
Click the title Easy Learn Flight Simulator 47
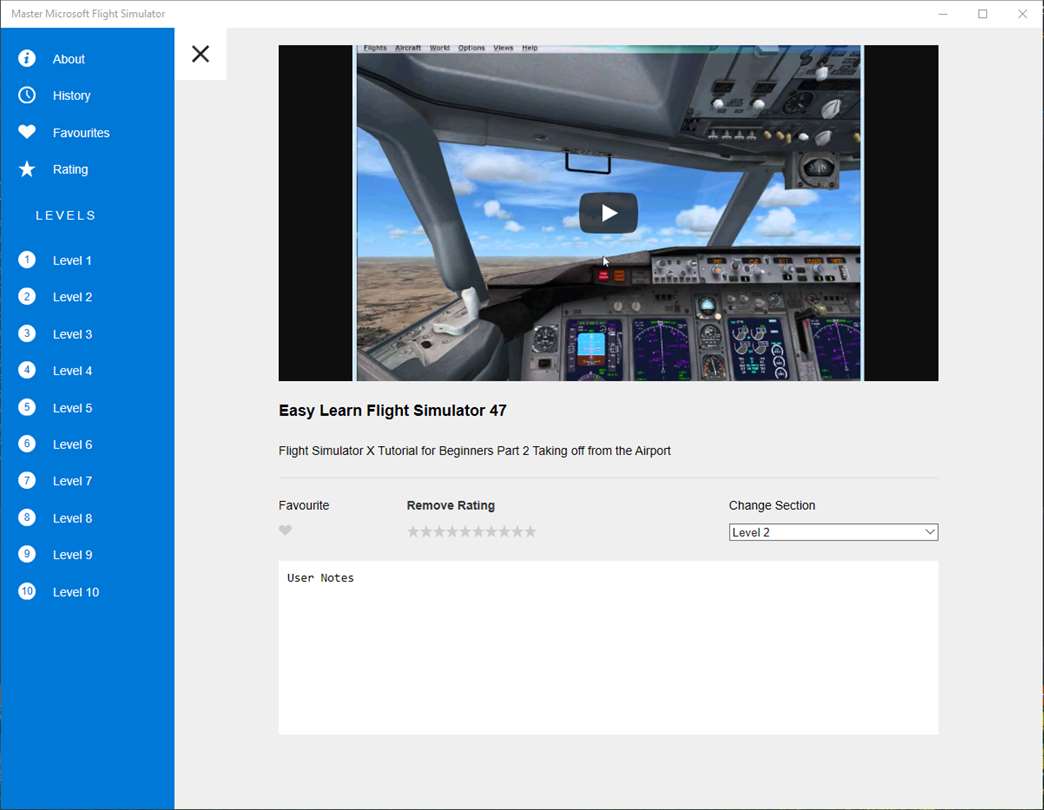(x=392, y=411)
